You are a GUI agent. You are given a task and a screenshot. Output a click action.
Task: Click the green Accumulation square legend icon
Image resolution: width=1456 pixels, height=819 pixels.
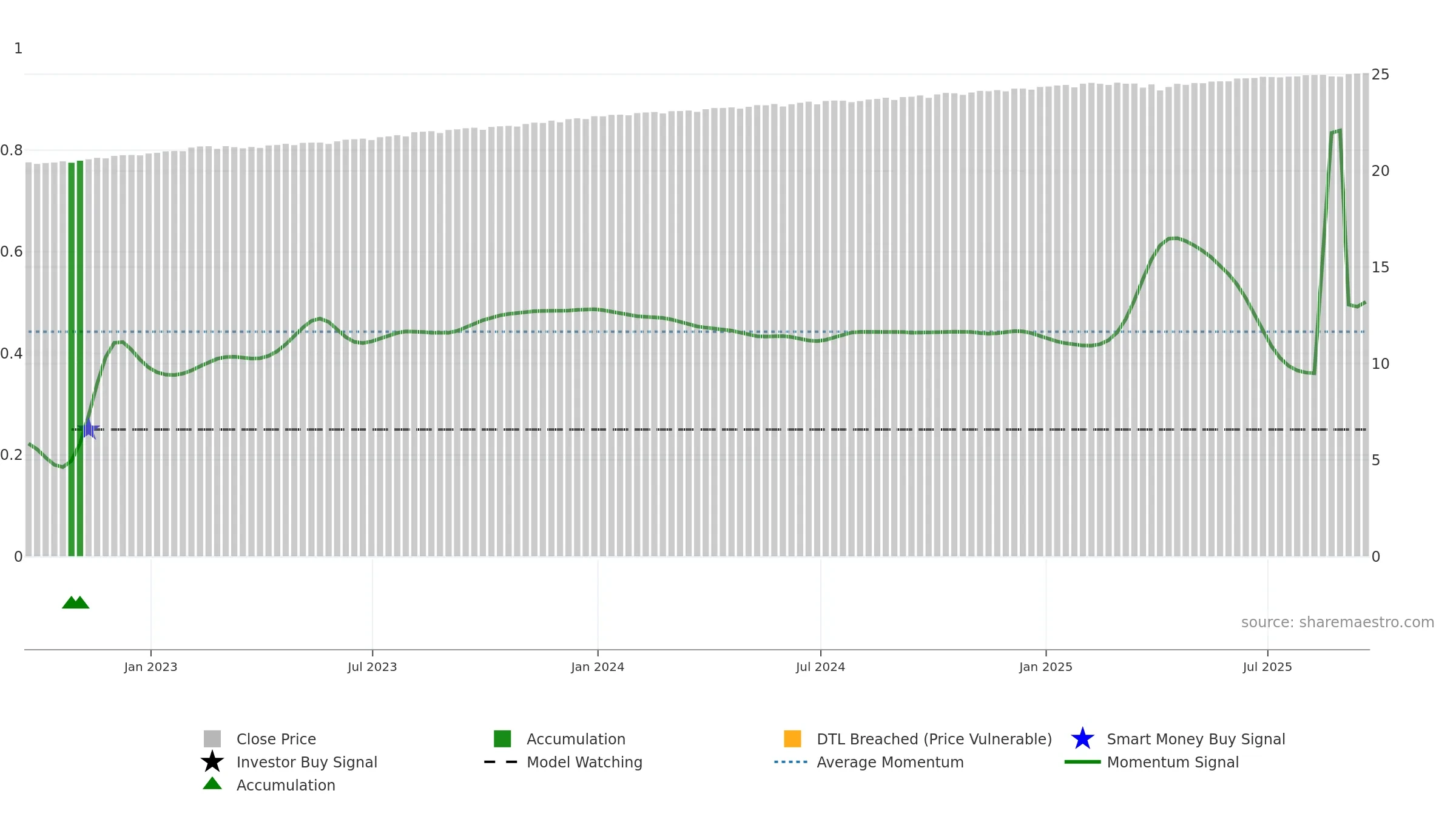coord(502,738)
